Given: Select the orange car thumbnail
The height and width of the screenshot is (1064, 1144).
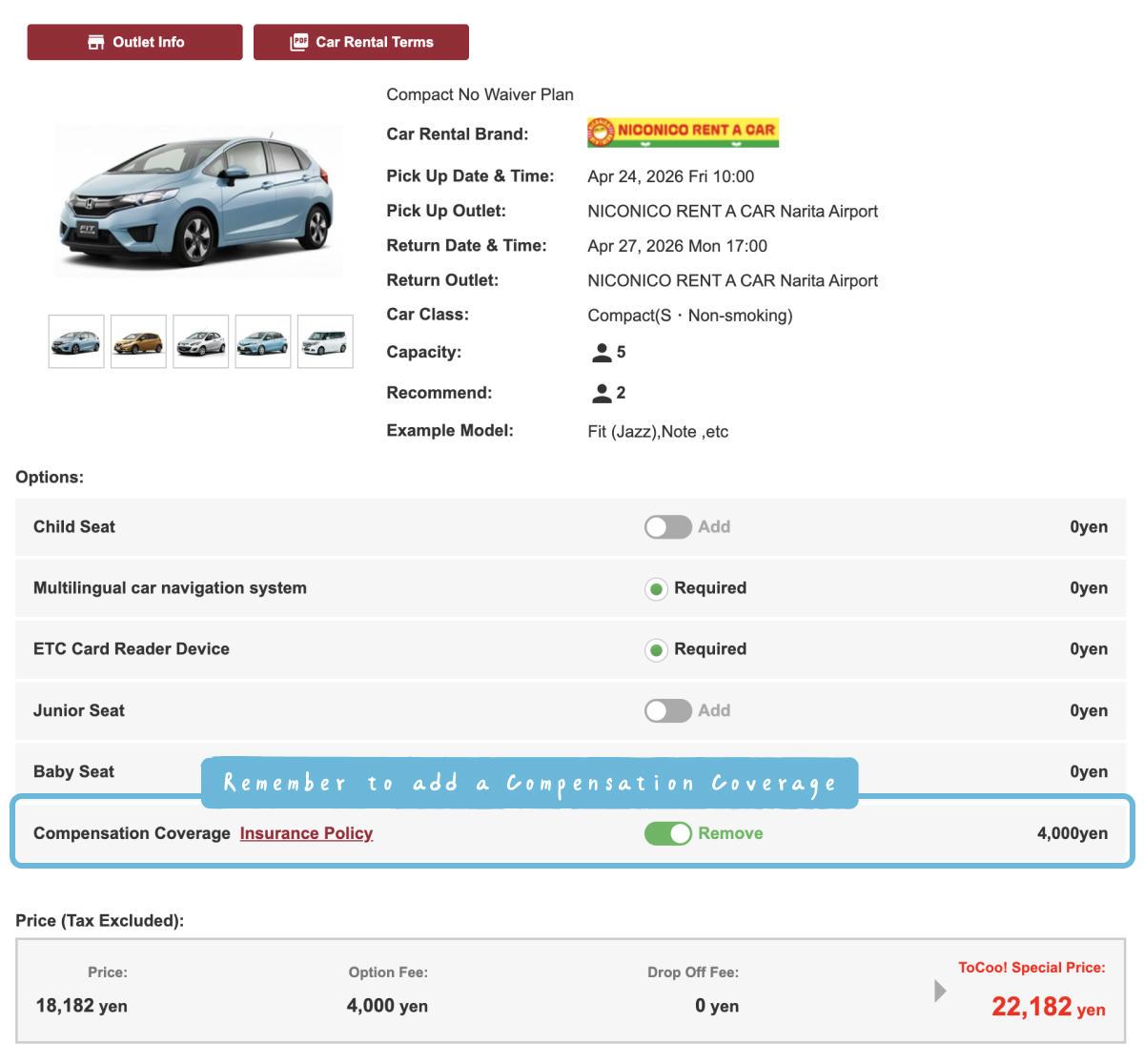Looking at the screenshot, I should 138,341.
